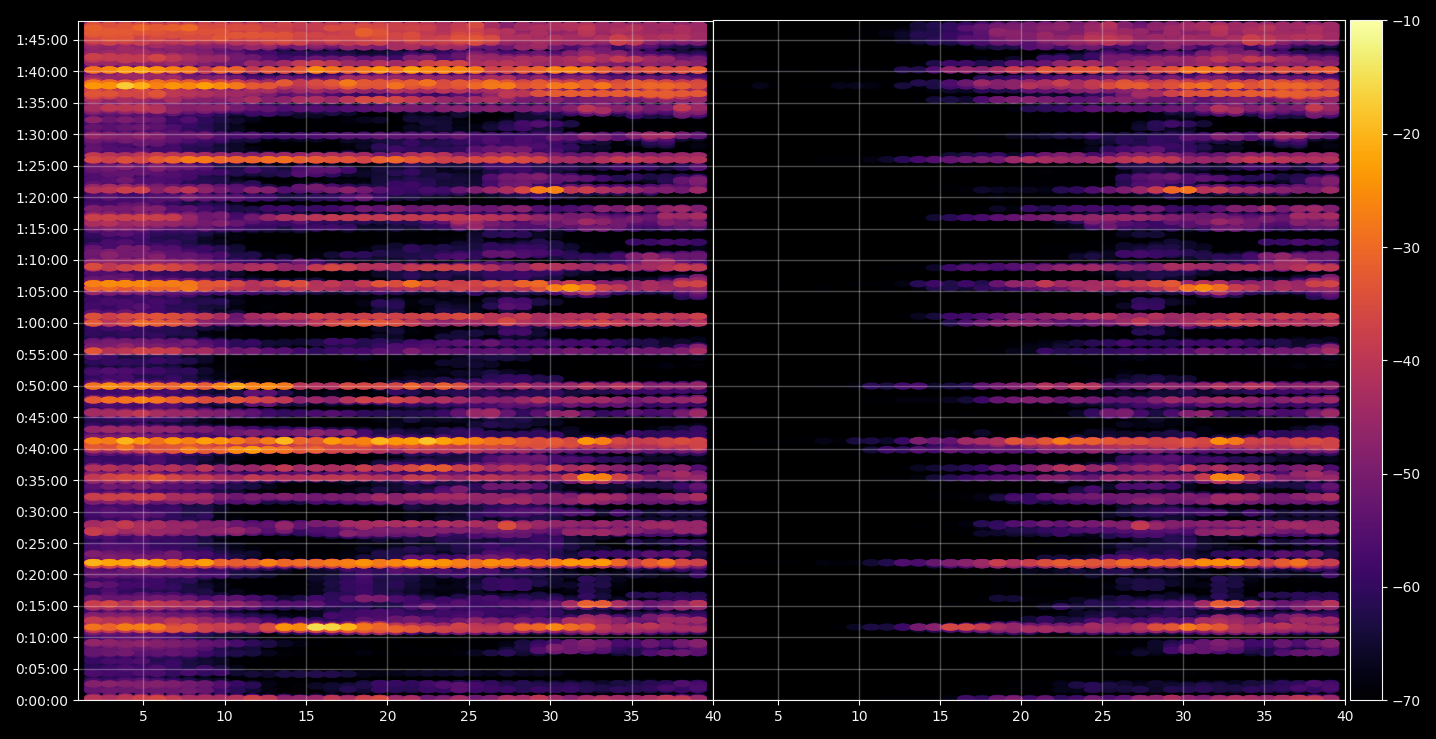Click x-axis label 5 under the right heatmap
The width and height of the screenshot is (1436, 739).
[x=778, y=716]
